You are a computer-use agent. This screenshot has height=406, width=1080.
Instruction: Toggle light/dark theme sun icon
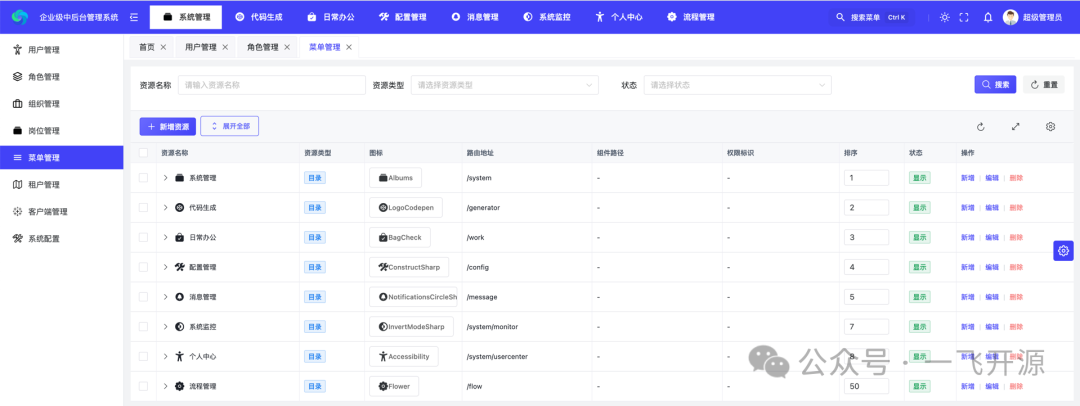pos(944,17)
